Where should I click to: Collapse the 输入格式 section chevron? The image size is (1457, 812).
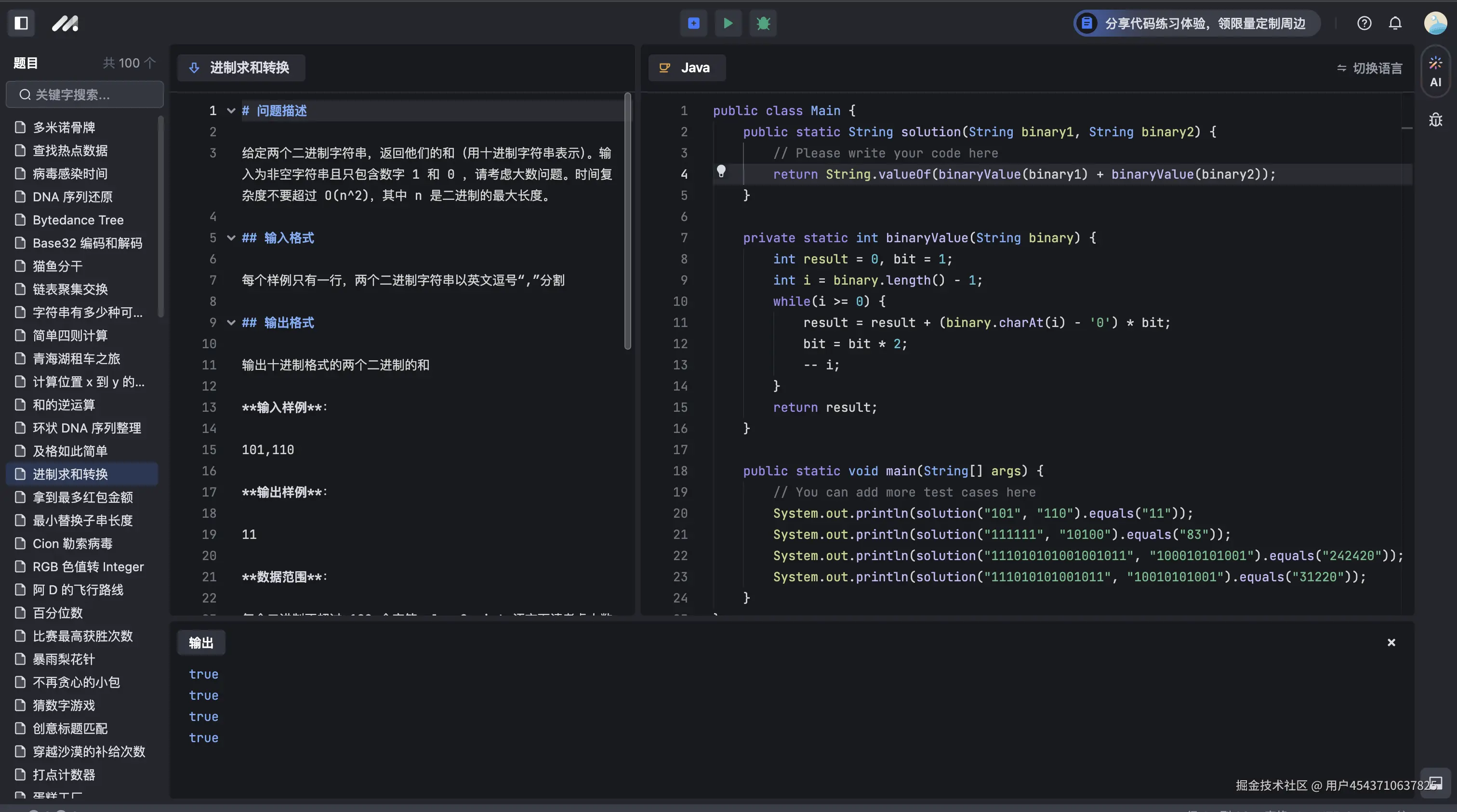pyautogui.click(x=230, y=237)
